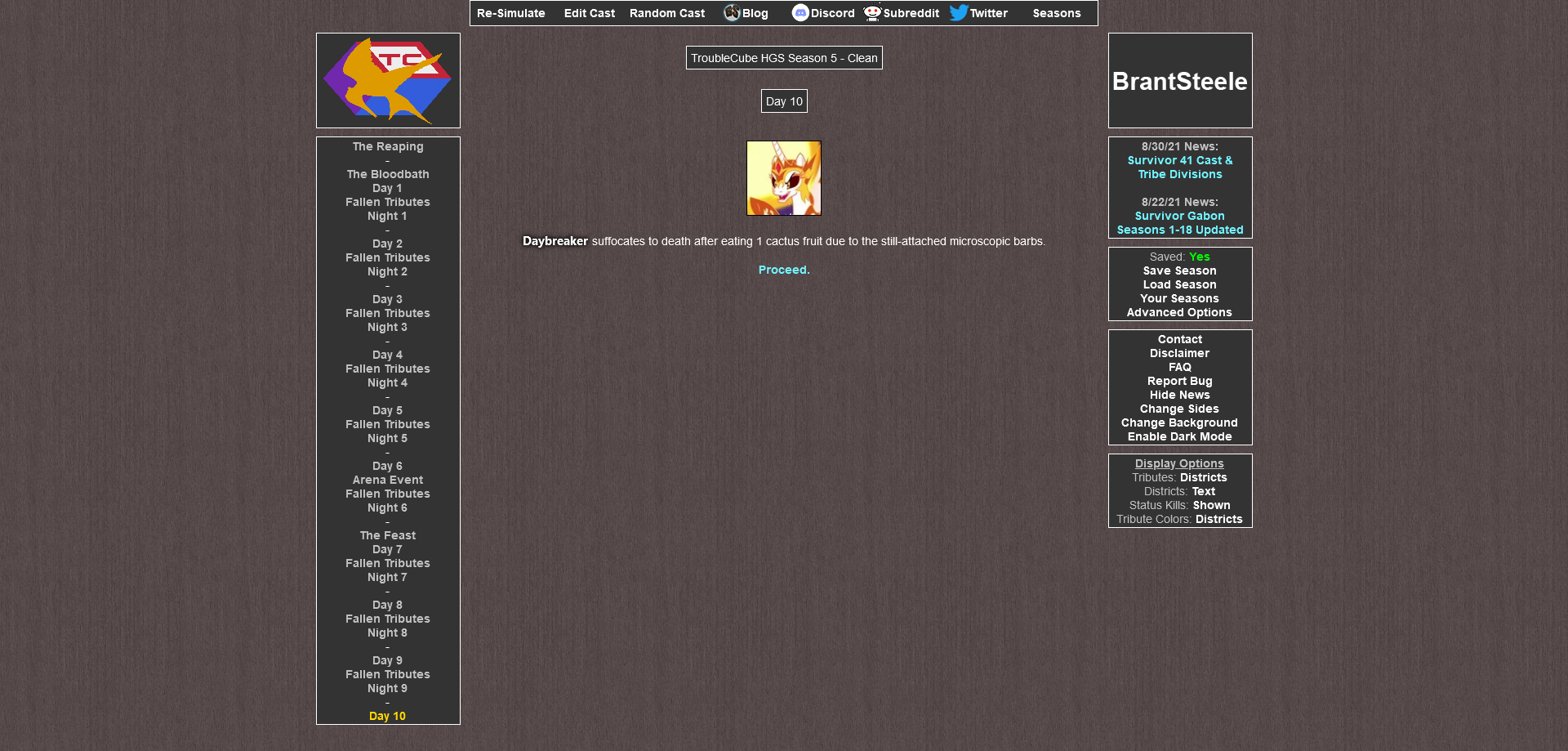Click Save Season

1180,270
